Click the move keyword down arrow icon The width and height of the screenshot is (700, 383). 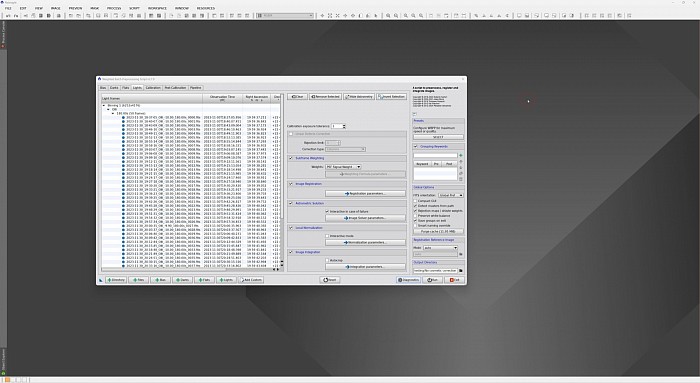461,167
